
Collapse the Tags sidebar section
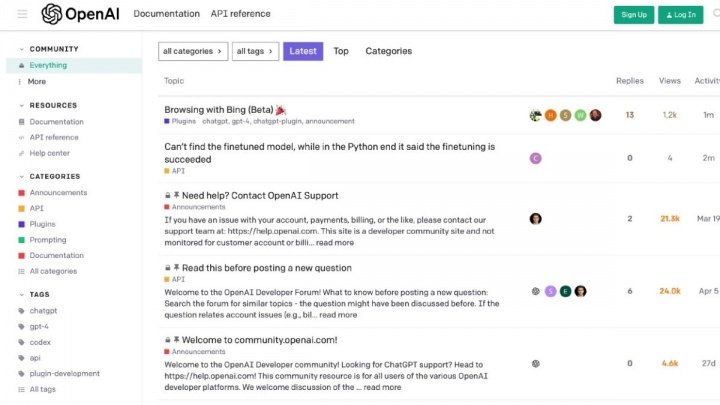click(22, 295)
